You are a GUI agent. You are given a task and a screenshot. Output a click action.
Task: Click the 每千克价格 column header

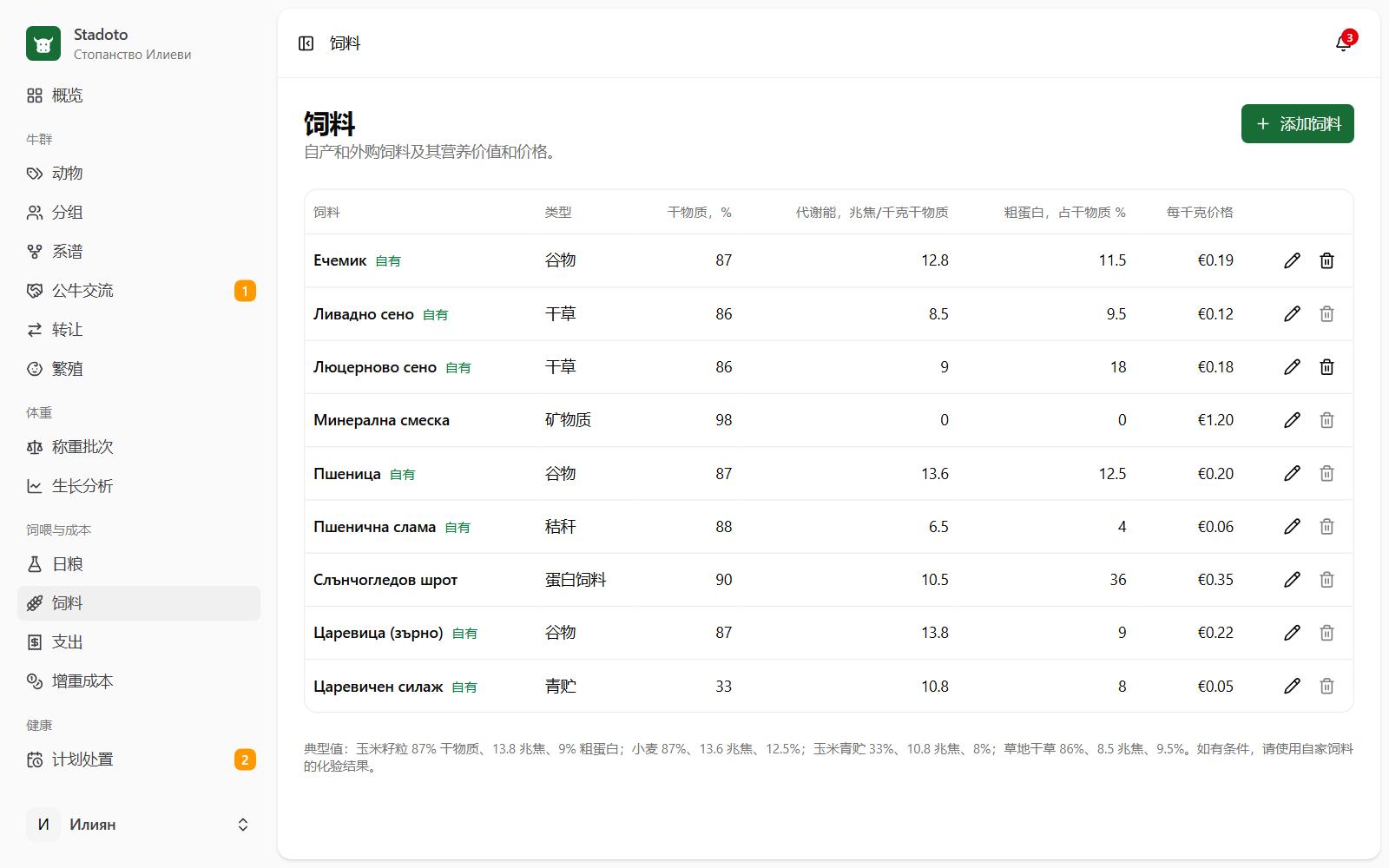tap(1200, 212)
